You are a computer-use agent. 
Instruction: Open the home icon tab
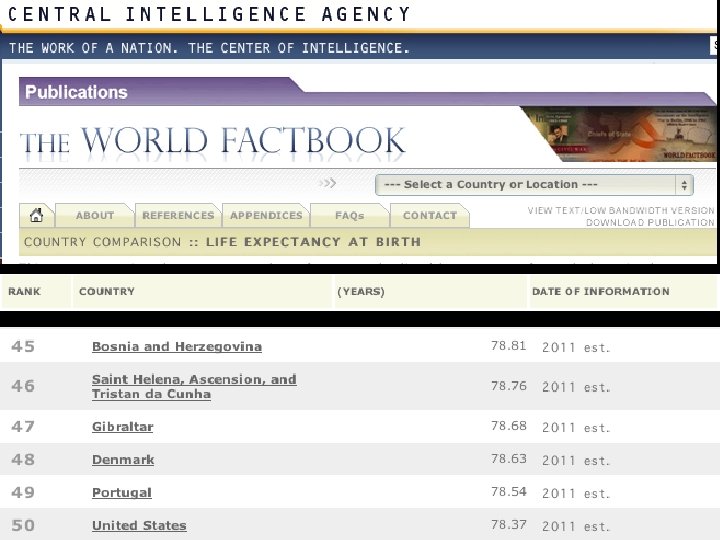click(x=36, y=215)
